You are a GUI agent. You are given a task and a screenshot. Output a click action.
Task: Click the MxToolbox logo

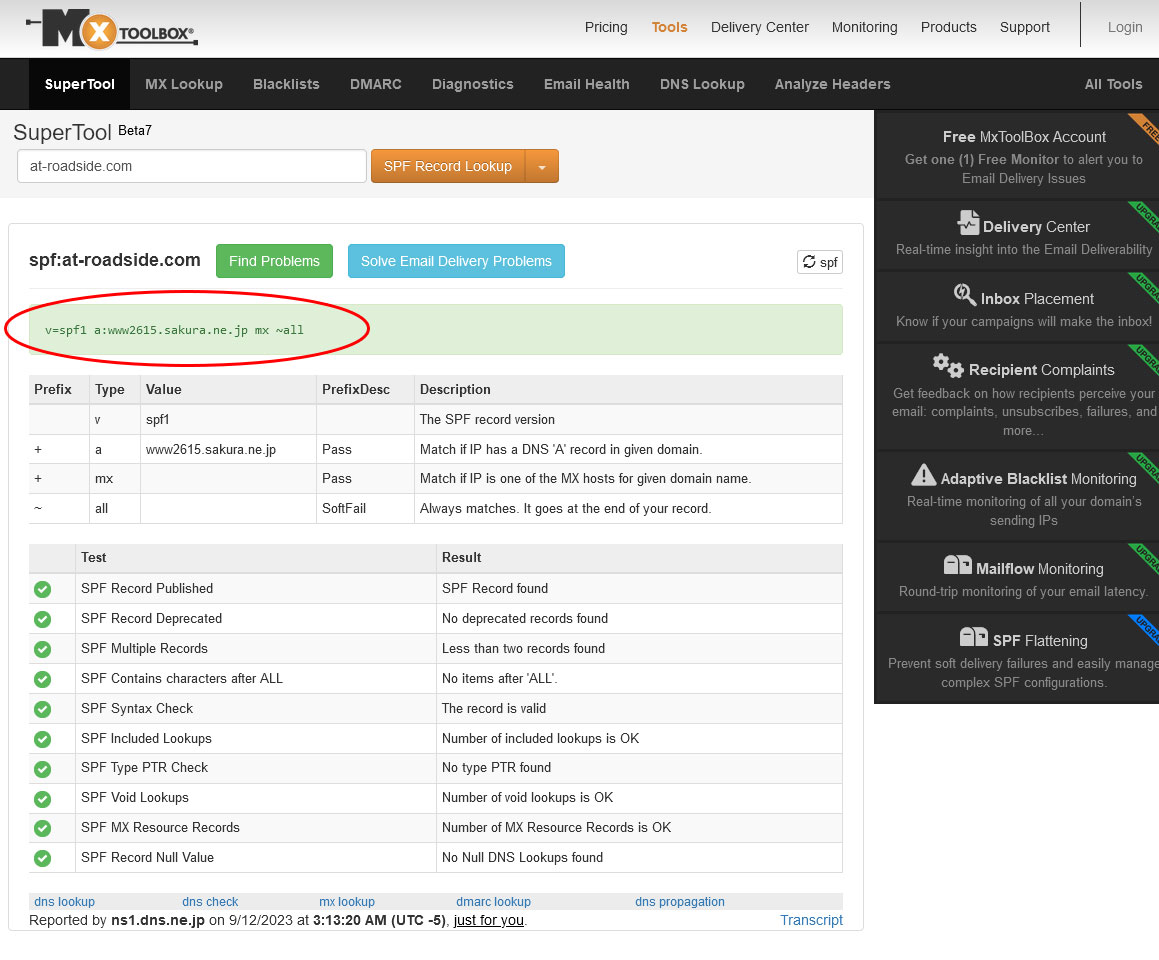pyautogui.click(x=112, y=28)
